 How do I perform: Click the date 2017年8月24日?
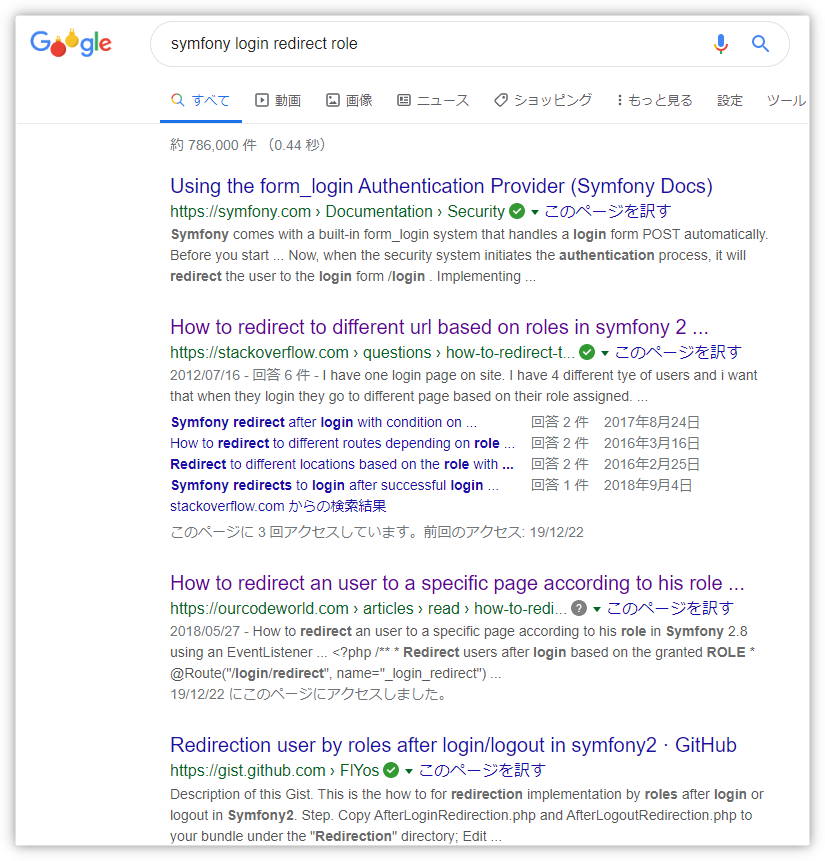click(651, 422)
